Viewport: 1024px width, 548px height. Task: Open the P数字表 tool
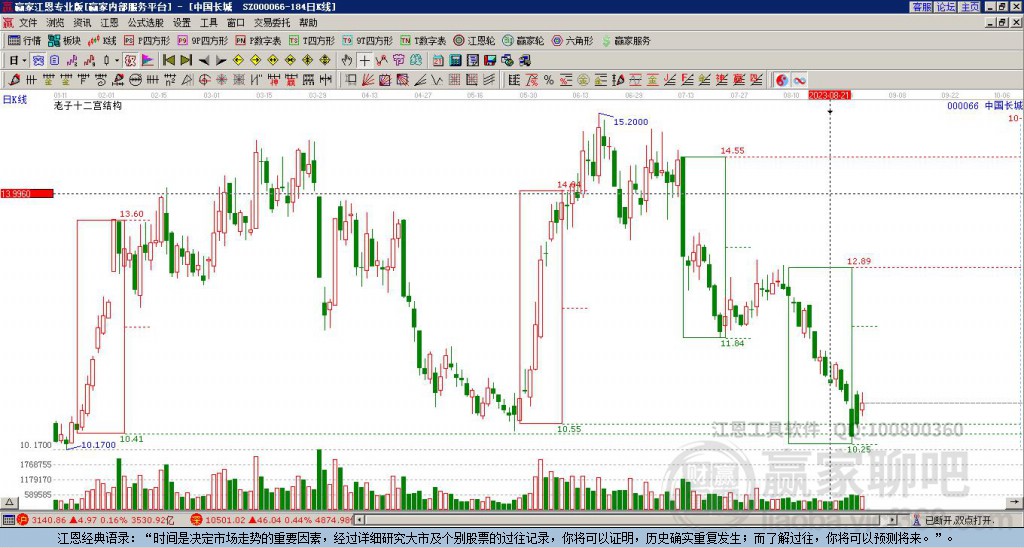click(258, 40)
